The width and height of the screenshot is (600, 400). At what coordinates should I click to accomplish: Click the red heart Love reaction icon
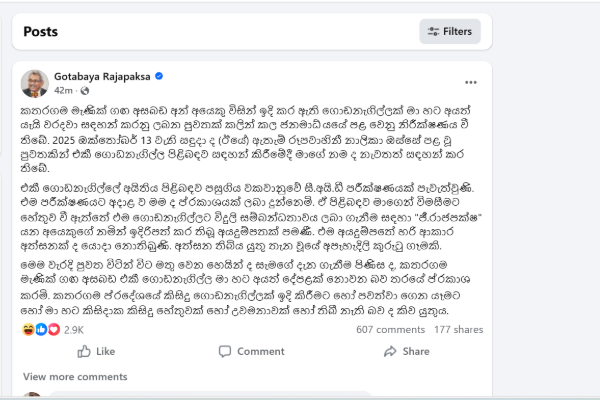tap(54, 328)
